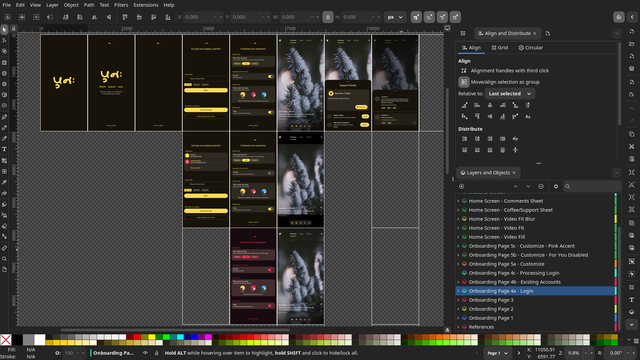The image size is (640, 360).
Task: Close the Align and Distribute tab
Action: tap(535, 33)
